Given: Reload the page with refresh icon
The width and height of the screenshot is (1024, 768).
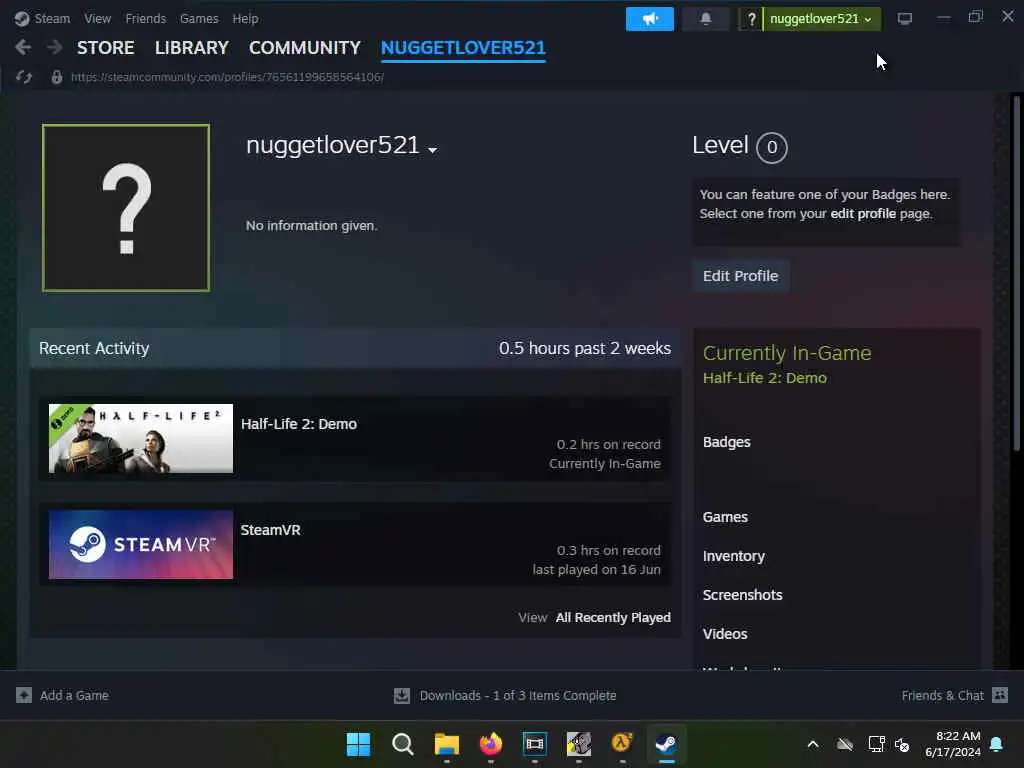Looking at the screenshot, I should point(24,77).
